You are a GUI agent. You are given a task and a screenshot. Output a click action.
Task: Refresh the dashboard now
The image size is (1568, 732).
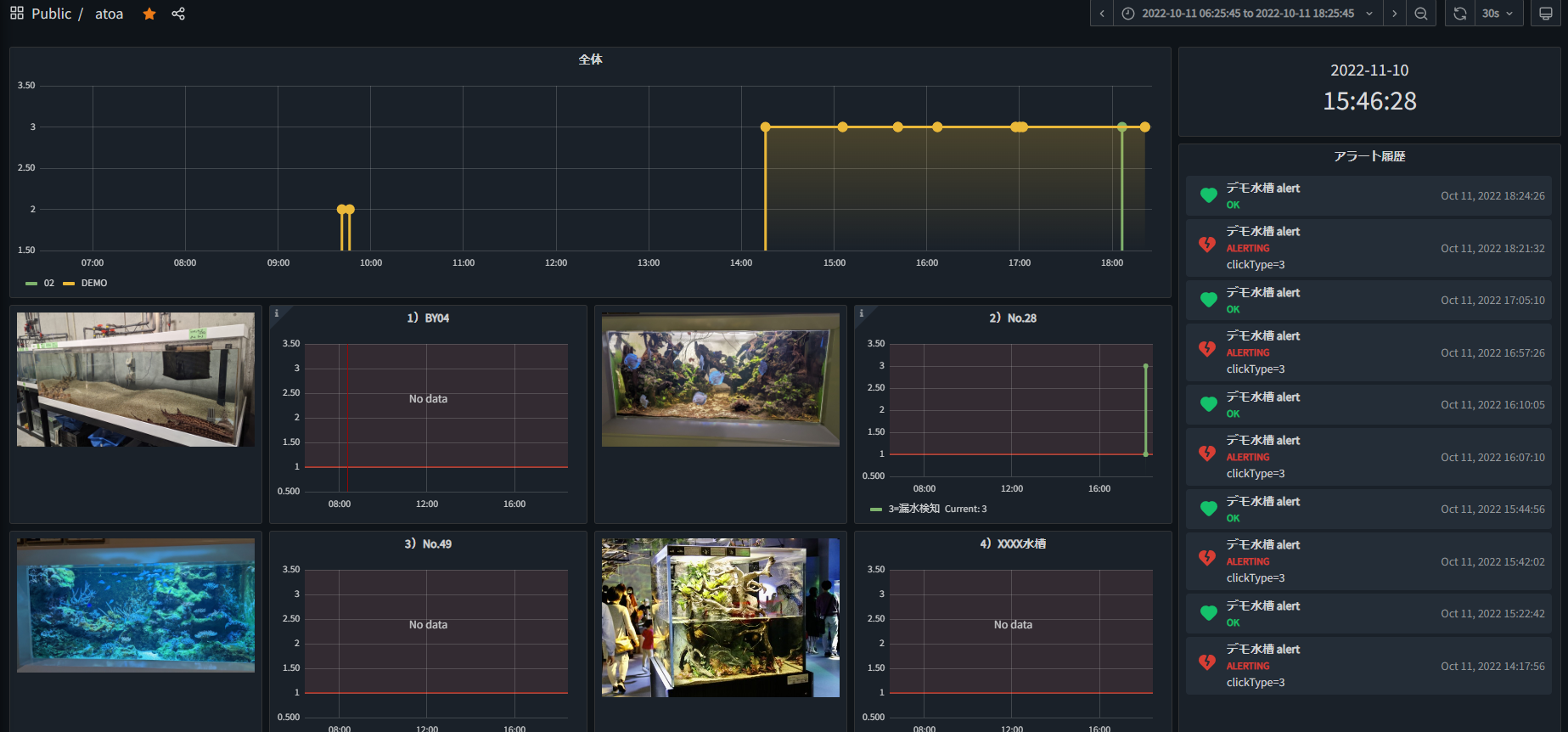click(x=1460, y=14)
